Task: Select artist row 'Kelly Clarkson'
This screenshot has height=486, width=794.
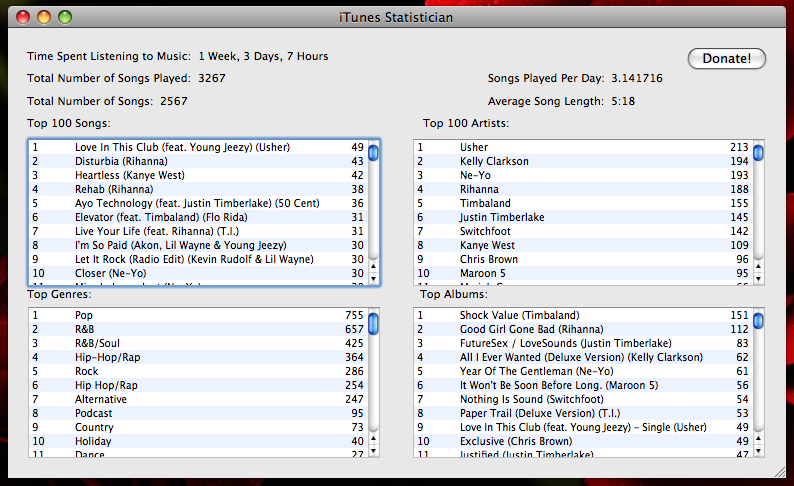Action: pyautogui.click(x=583, y=161)
